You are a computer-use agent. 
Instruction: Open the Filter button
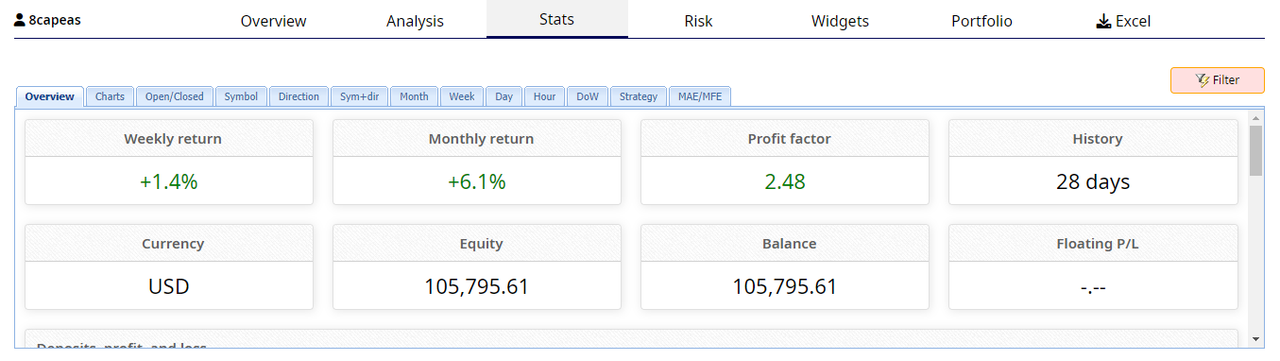1217,80
